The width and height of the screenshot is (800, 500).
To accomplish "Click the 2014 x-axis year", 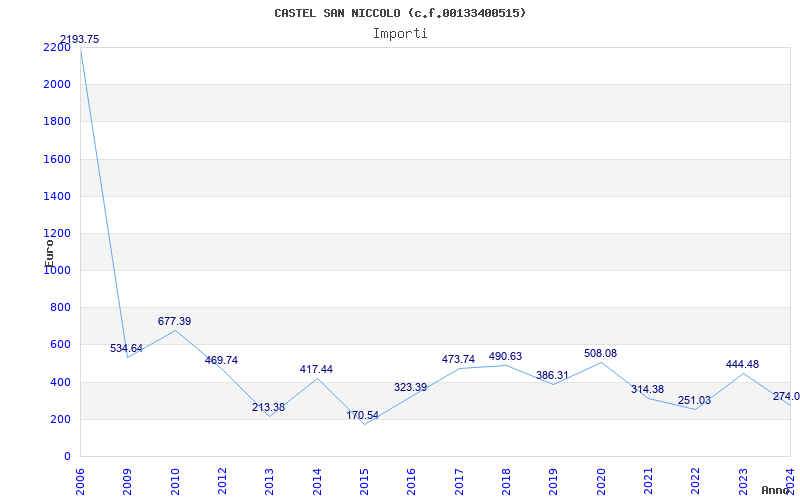I will (317, 481).
